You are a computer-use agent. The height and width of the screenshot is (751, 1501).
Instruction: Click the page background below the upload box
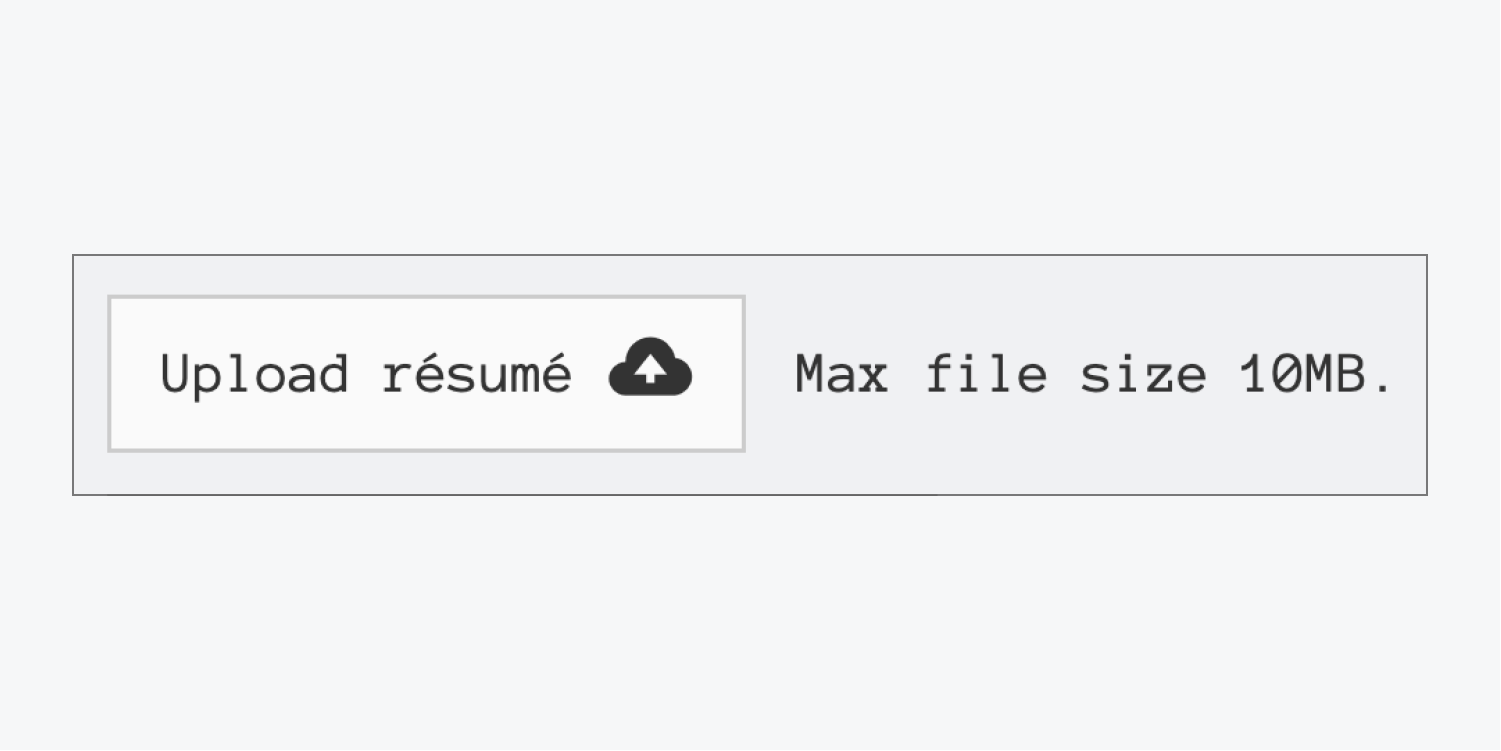[x=750, y=623]
